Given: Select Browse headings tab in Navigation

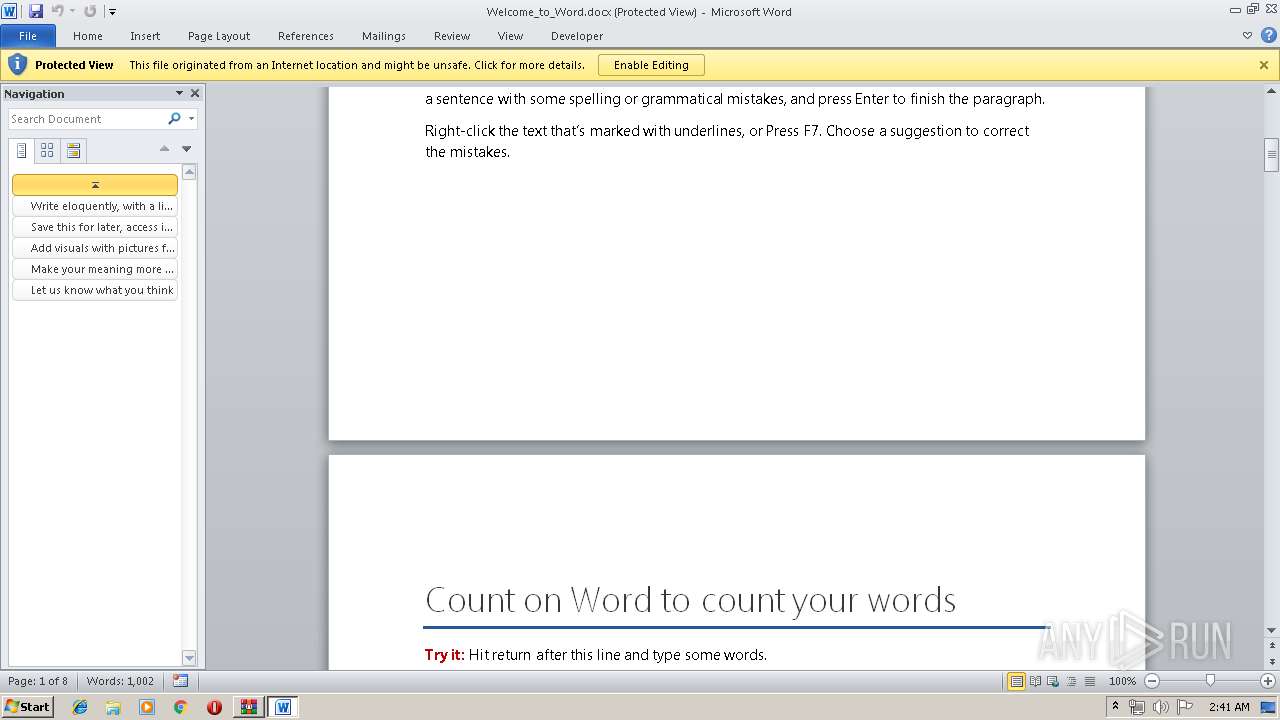Looking at the screenshot, I should pyautogui.click(x=21, y=151).
